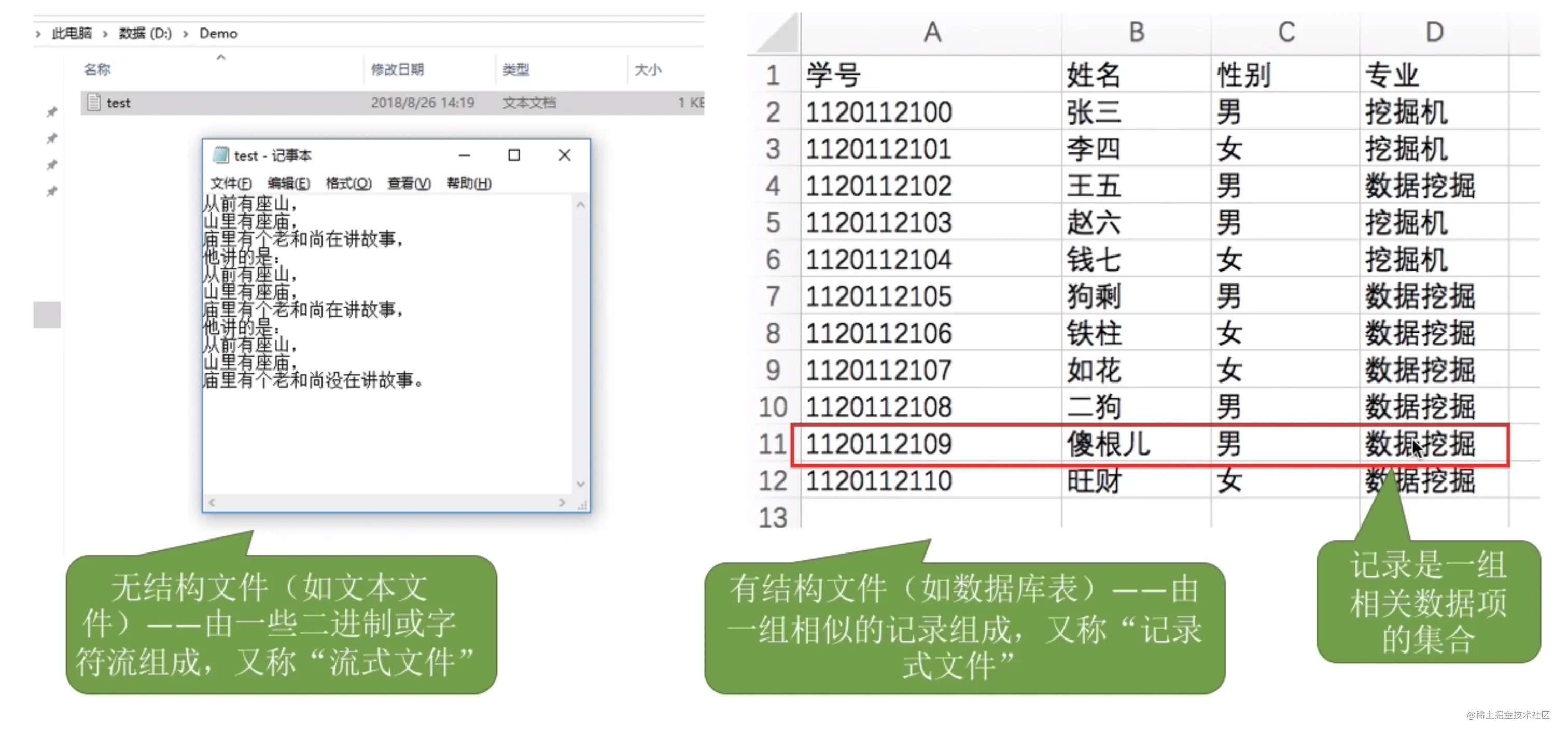The image size is (1568, 738).
Task: Click breadcrumb chevron before Demo folder
Action: coord(186,34)
